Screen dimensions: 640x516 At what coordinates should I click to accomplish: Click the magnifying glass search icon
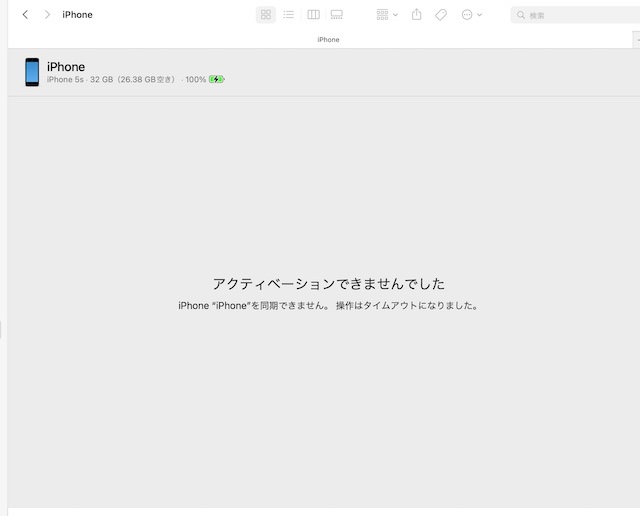coord(521,16)
